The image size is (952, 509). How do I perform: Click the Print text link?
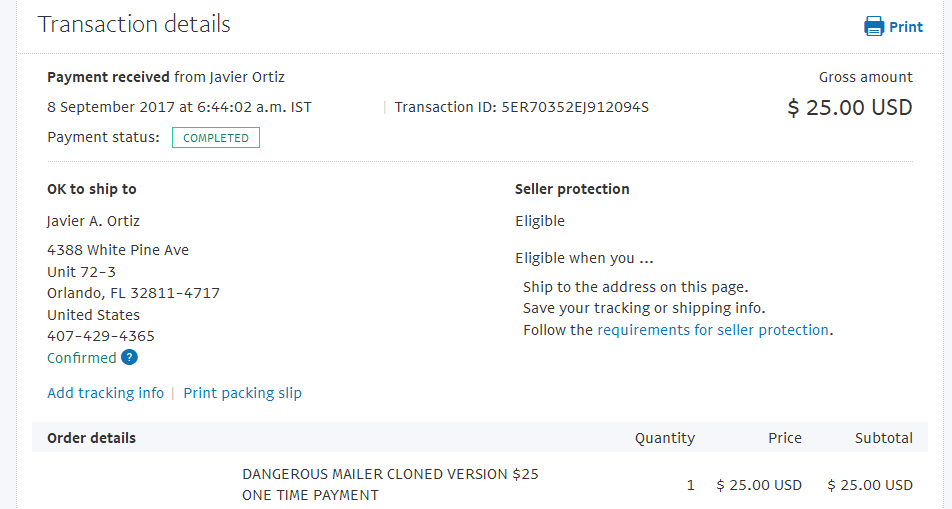click(906, 27)
